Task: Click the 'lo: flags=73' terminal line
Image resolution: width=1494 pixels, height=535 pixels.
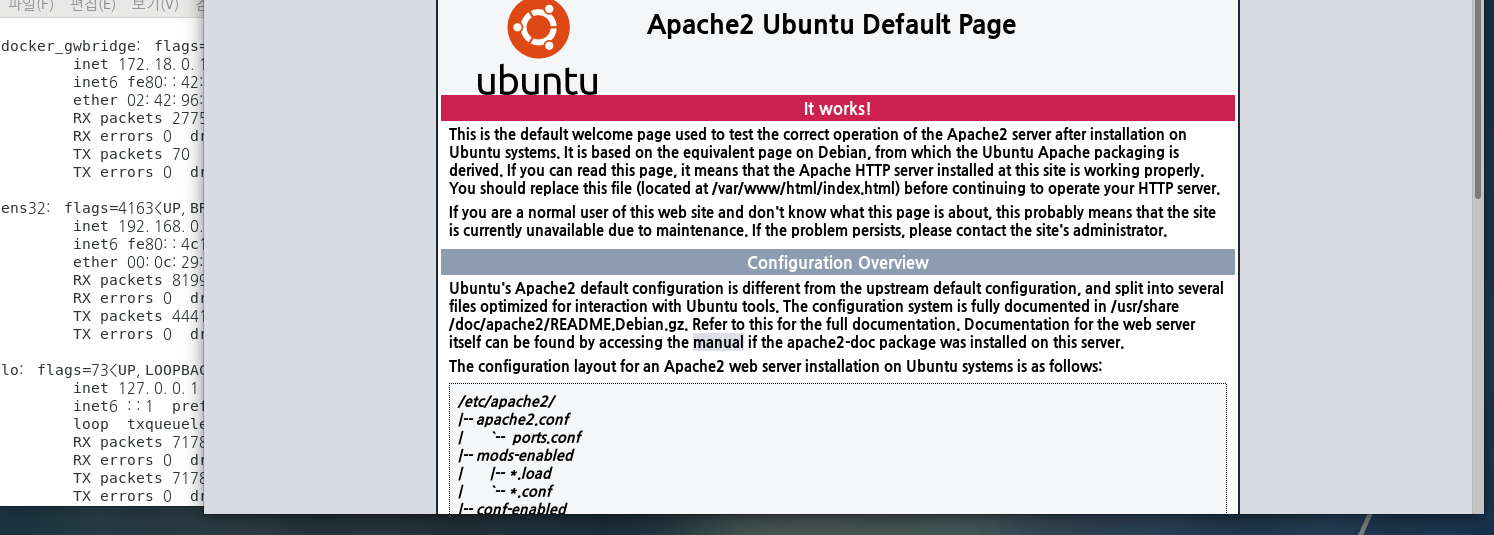Action: pyautogui.click(x=102, y=370)
